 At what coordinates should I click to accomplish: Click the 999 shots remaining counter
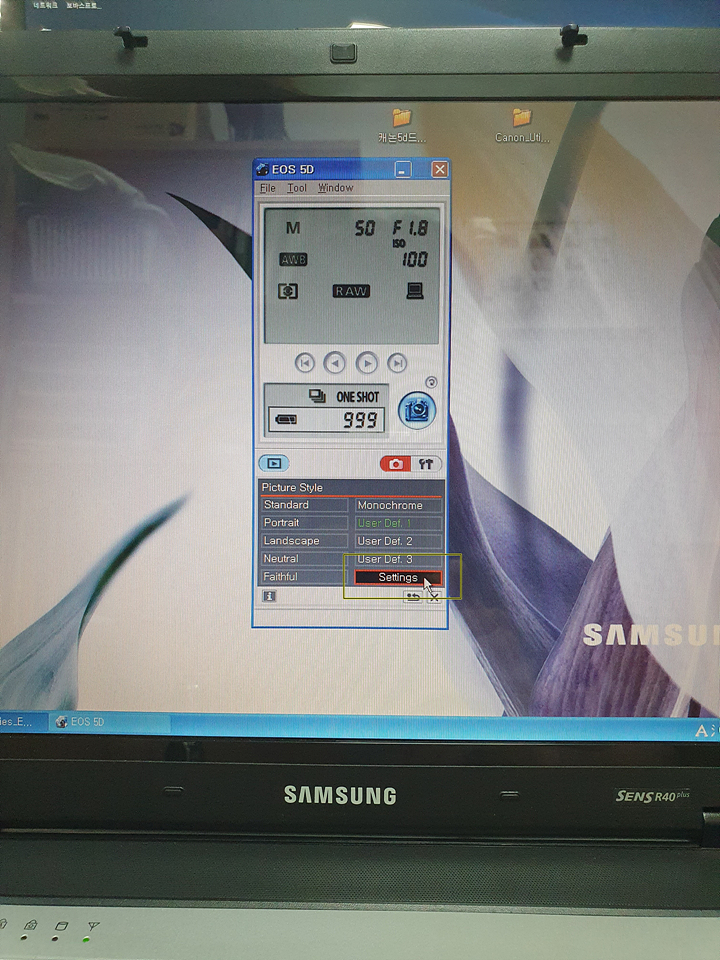pos(359,420)
